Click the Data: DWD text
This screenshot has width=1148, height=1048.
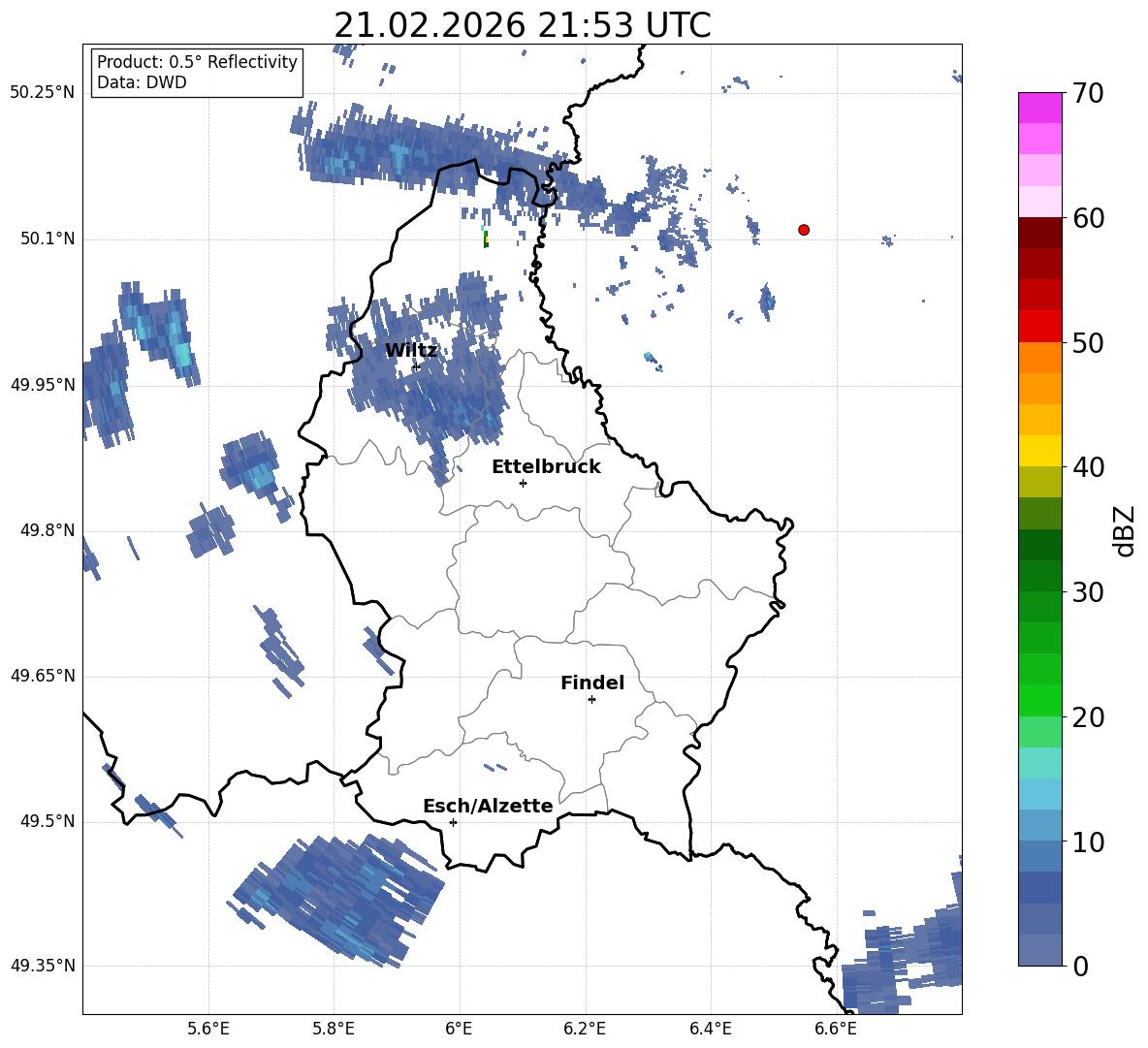[x=142, y=82]
